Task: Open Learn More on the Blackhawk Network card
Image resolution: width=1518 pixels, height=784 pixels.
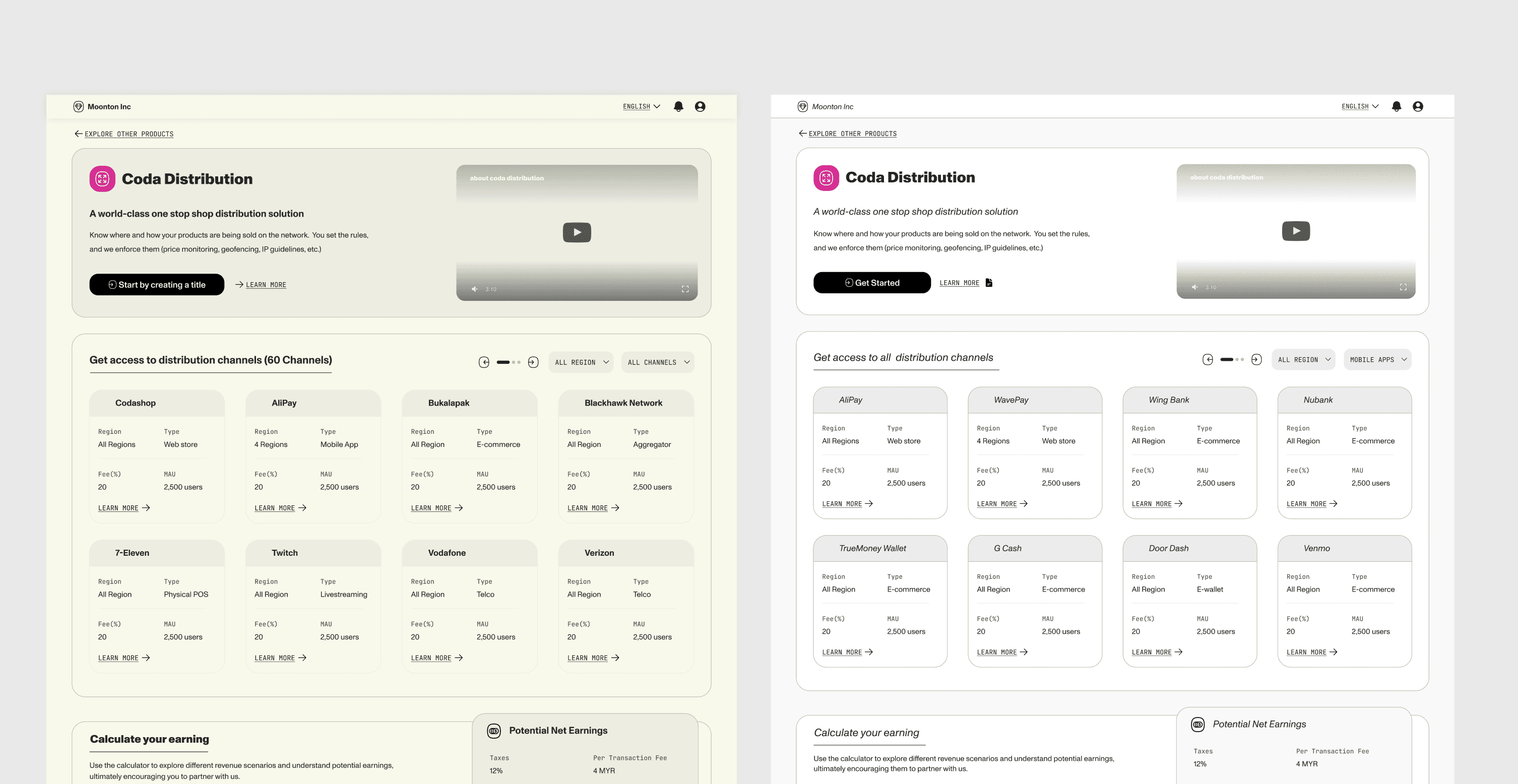Action: coord(593,508)
